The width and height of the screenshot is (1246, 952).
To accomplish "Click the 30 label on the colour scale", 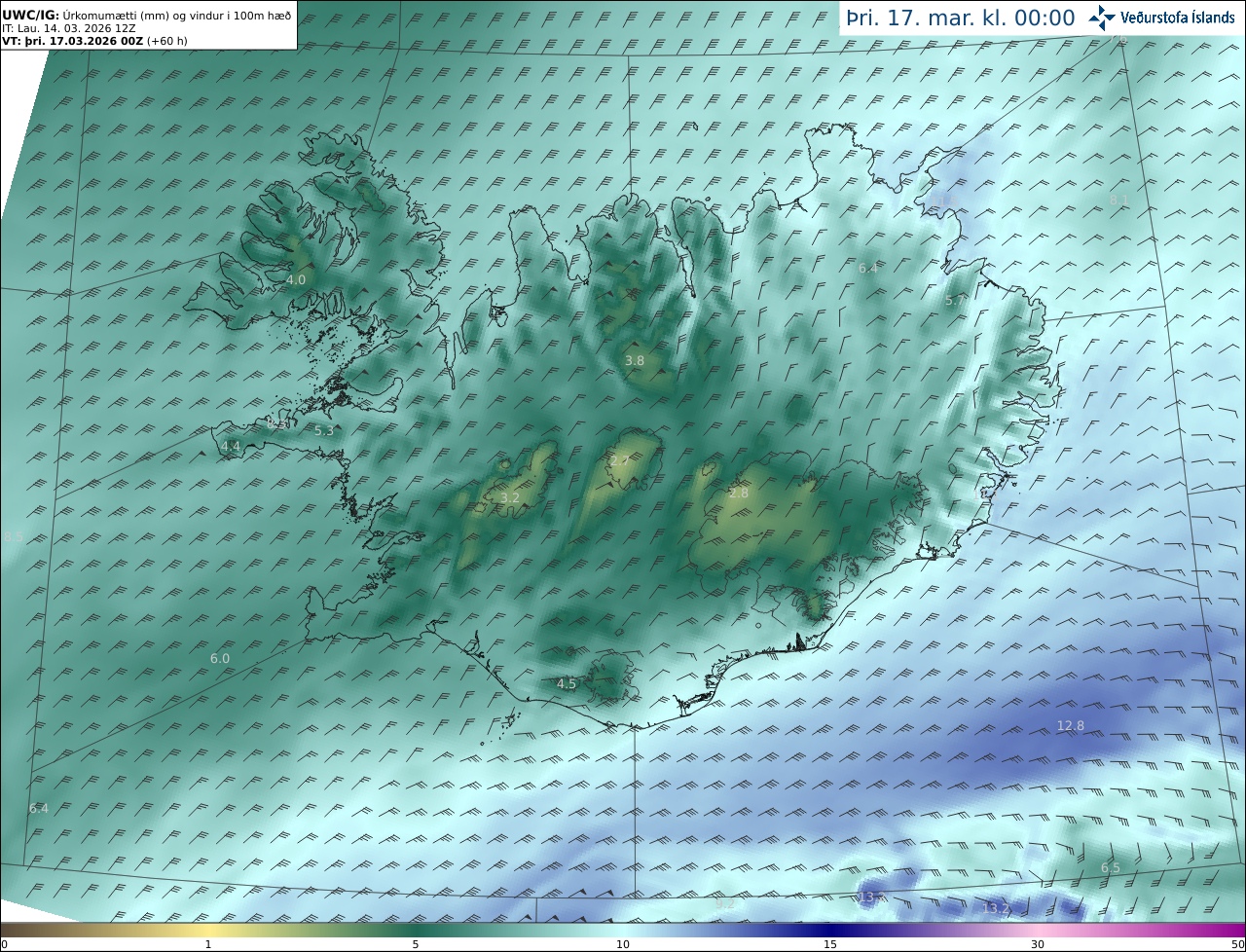I will pyautogui.click(x=1038, y=944).
